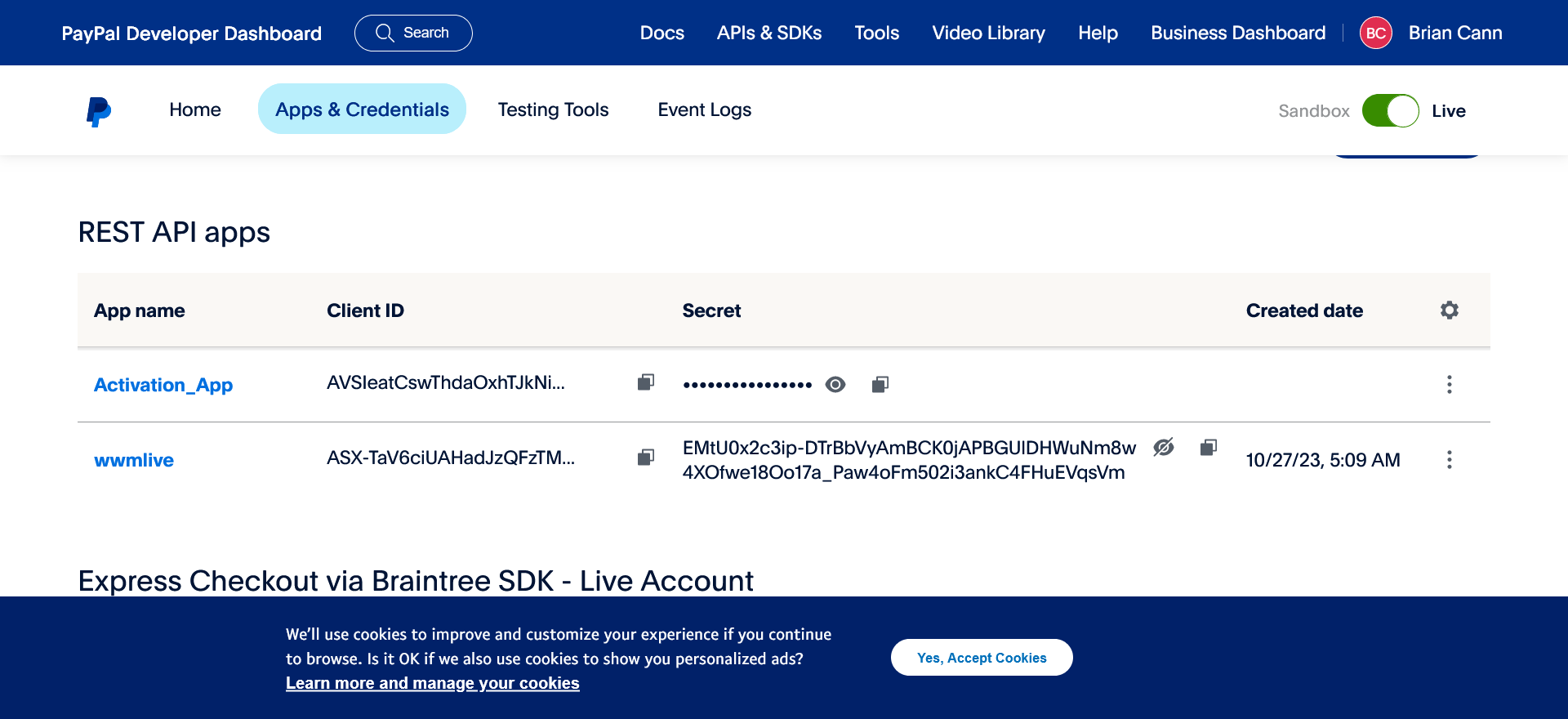Click the wwmlive created date 10/27/23, 5:09 AM
The image size is (1568, 719).
tap(1323, 460)
